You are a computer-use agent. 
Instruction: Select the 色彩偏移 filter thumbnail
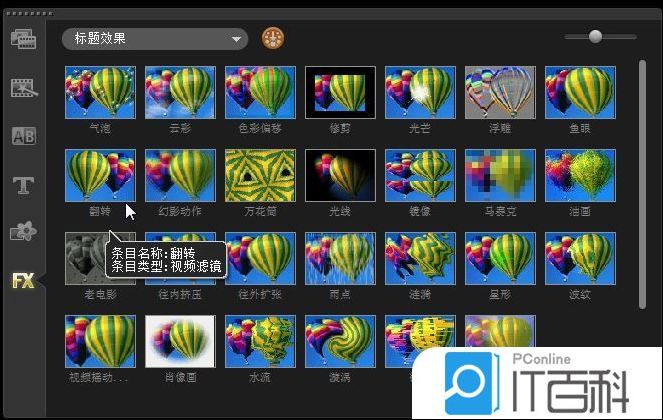click(x=260, y=92)
